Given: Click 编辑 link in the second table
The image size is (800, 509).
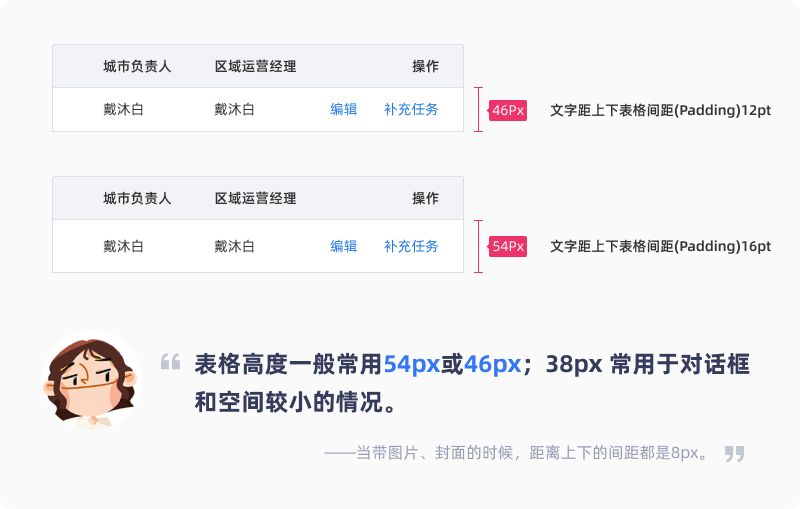Looking at the screenshot, I should (x=343, y=246).
